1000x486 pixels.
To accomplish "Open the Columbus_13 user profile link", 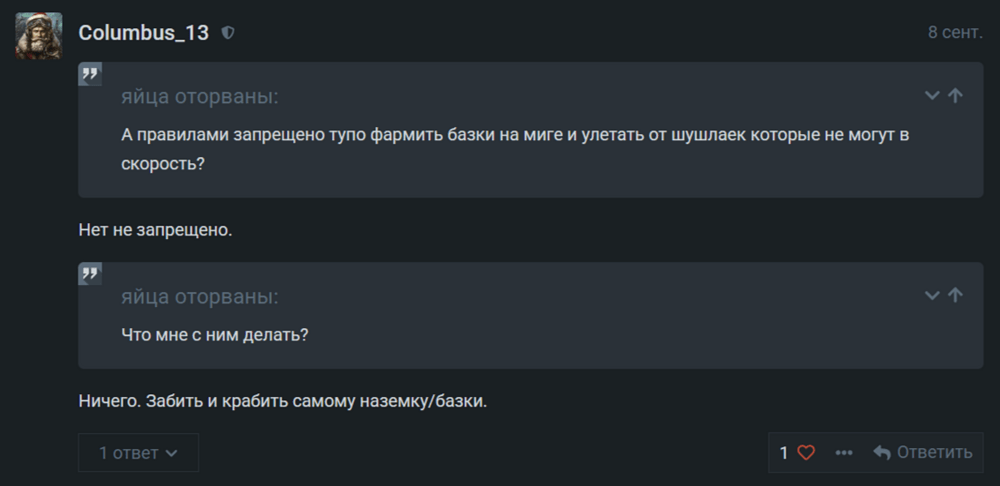I will 143,33.
